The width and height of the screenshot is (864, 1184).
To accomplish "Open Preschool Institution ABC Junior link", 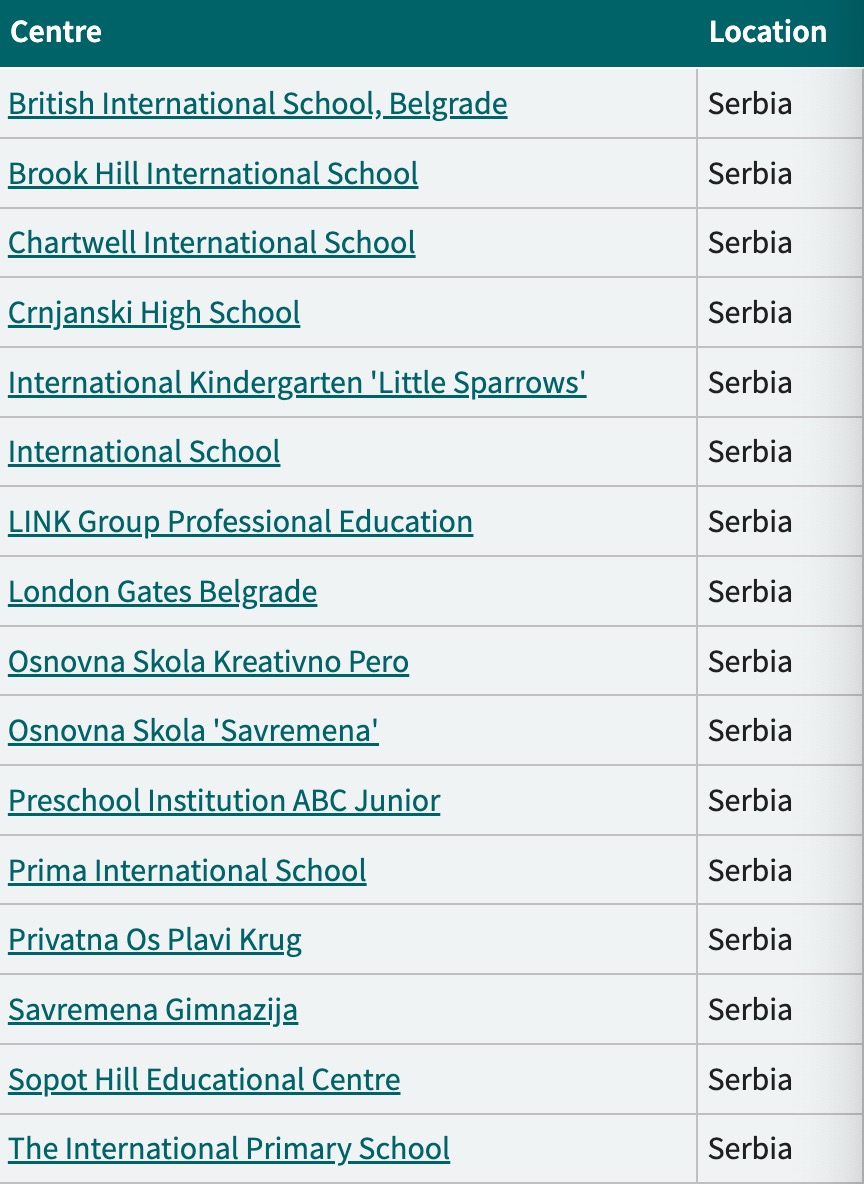I will (x=224, y=801).
